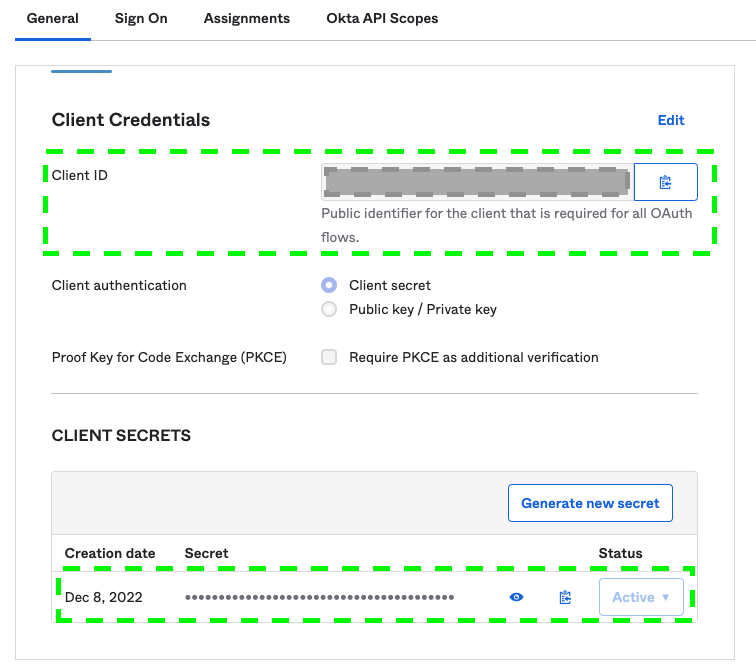The image size is (756, 669).
Task: Enable Require PKCE as additional verification
Action: [329, 357]
